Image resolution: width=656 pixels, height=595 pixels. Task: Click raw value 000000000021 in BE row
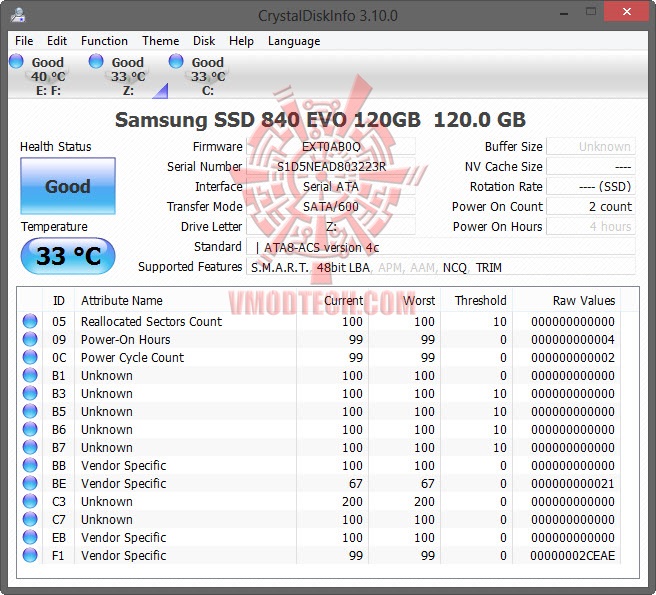pos(573,484)
